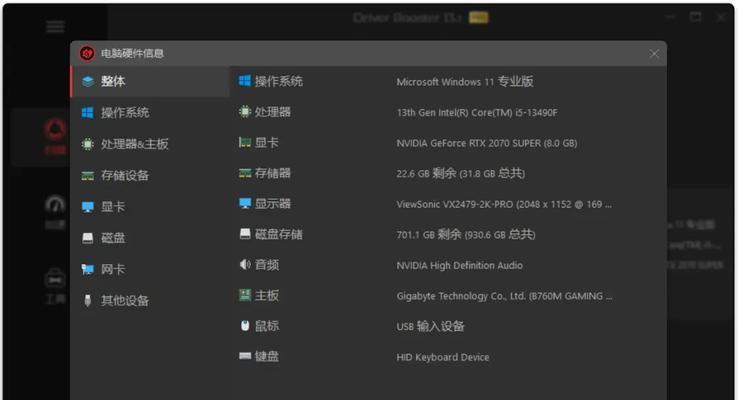Click the drive icon beside 磁盘
This screenshot has width=738, height=400.
pos(88,238)
